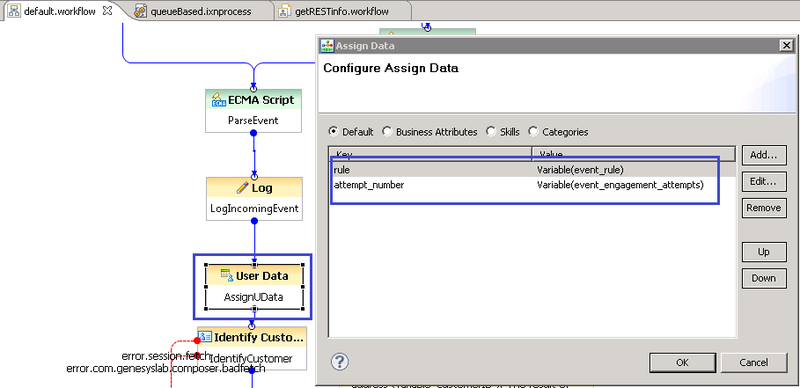Move the entry Up
800x388 pixels.
pos(764,252)
